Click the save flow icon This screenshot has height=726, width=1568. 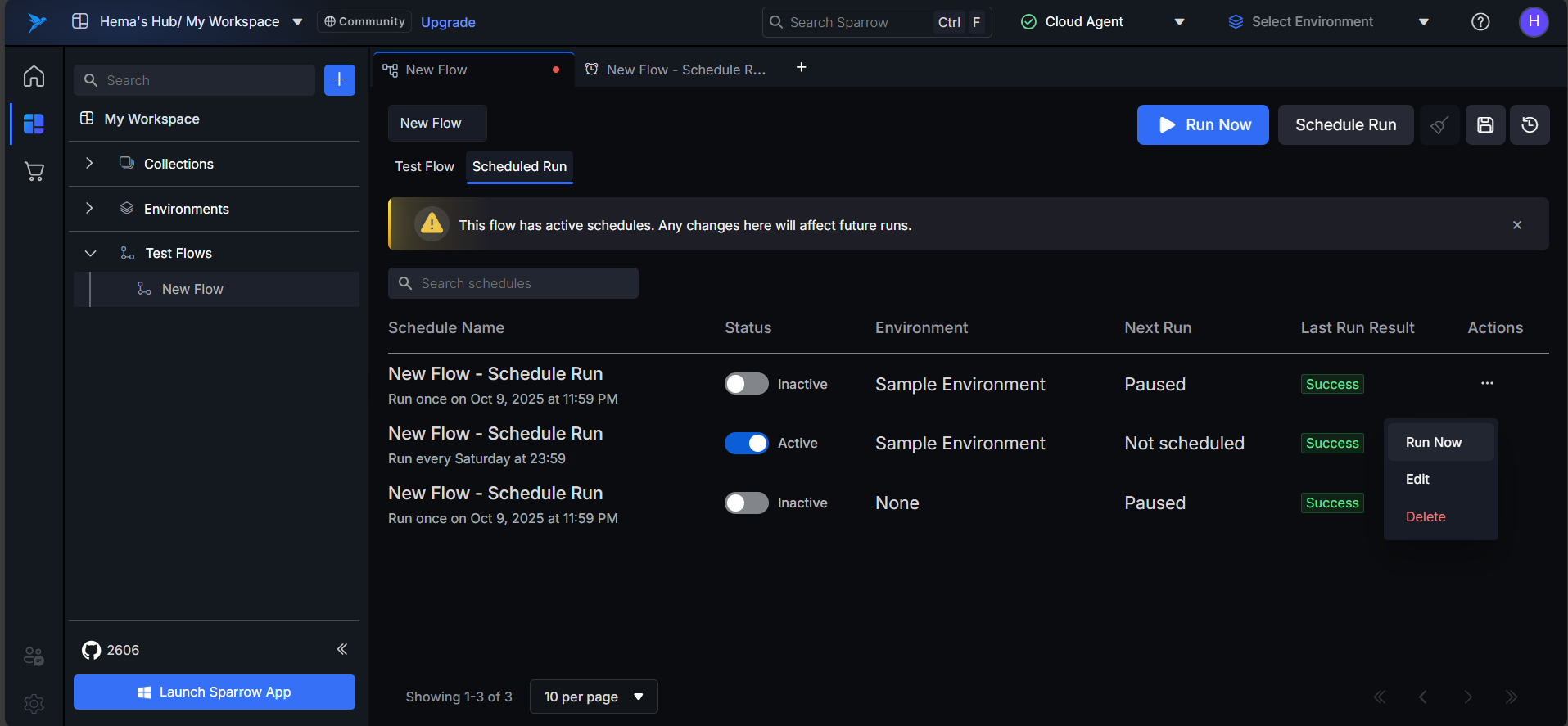pos(1485,124)
